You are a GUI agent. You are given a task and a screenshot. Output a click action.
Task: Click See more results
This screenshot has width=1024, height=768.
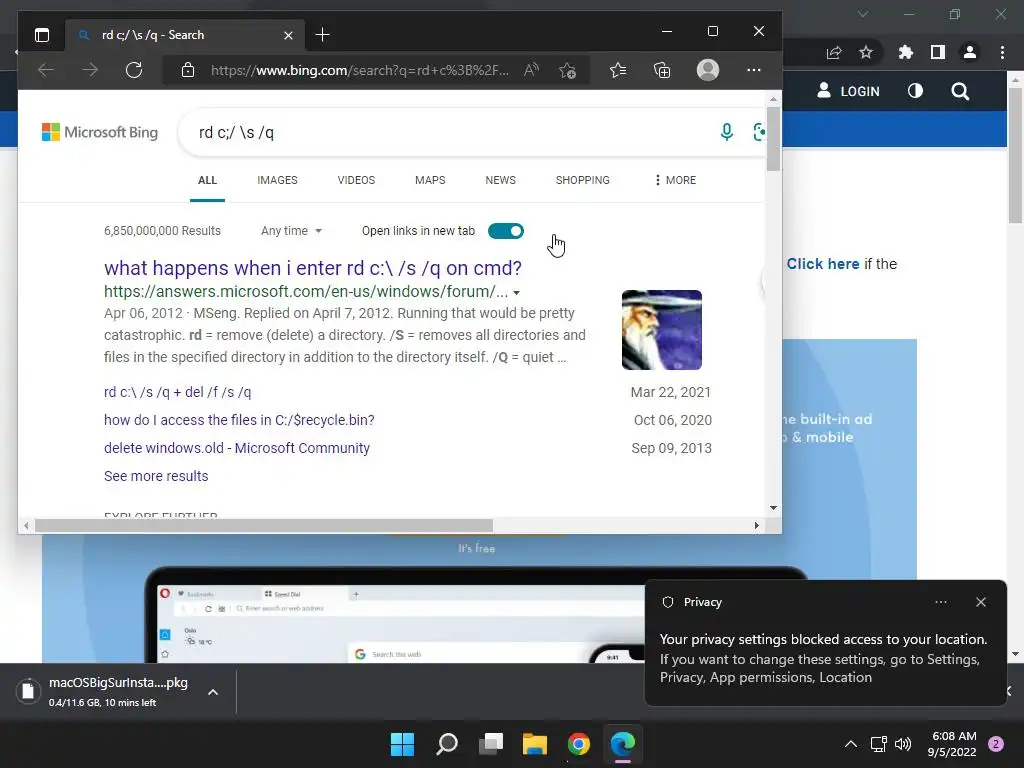coord(156,476)
